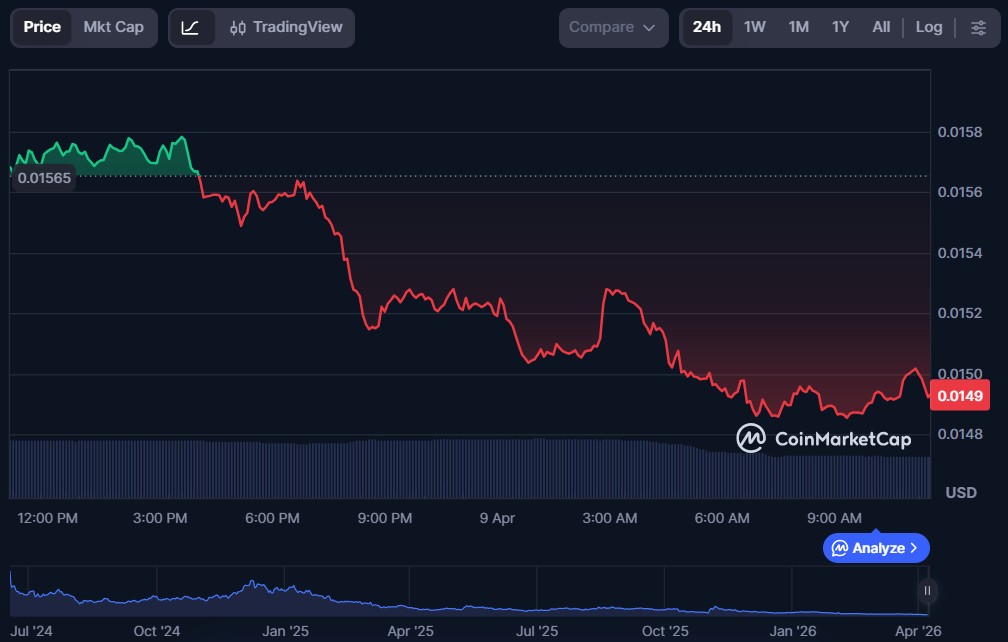Toggle Log scale on chart

click(928, 27)
